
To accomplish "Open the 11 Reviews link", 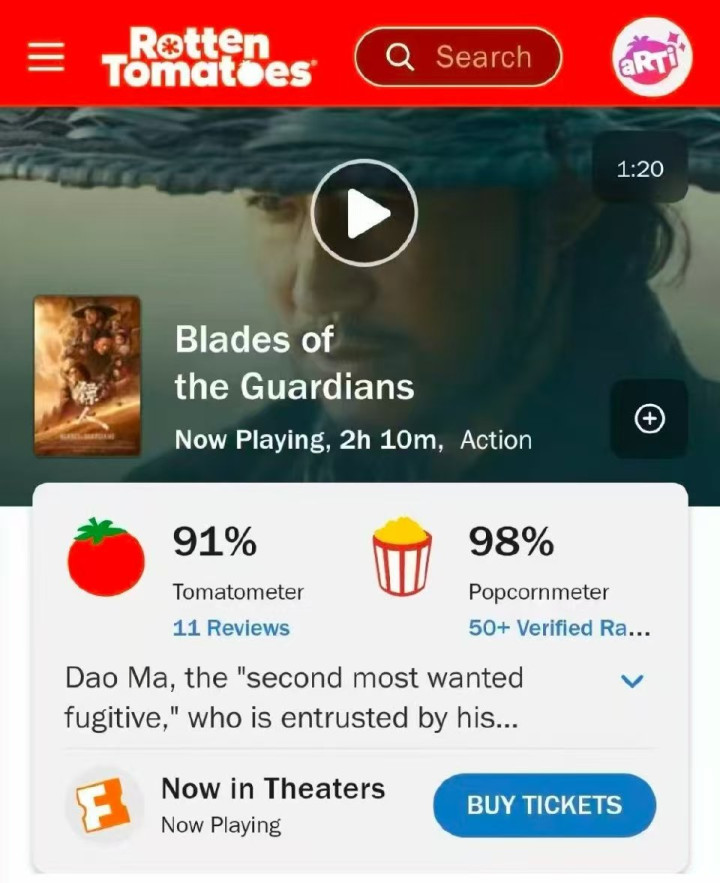I will (x=231, y=628).
